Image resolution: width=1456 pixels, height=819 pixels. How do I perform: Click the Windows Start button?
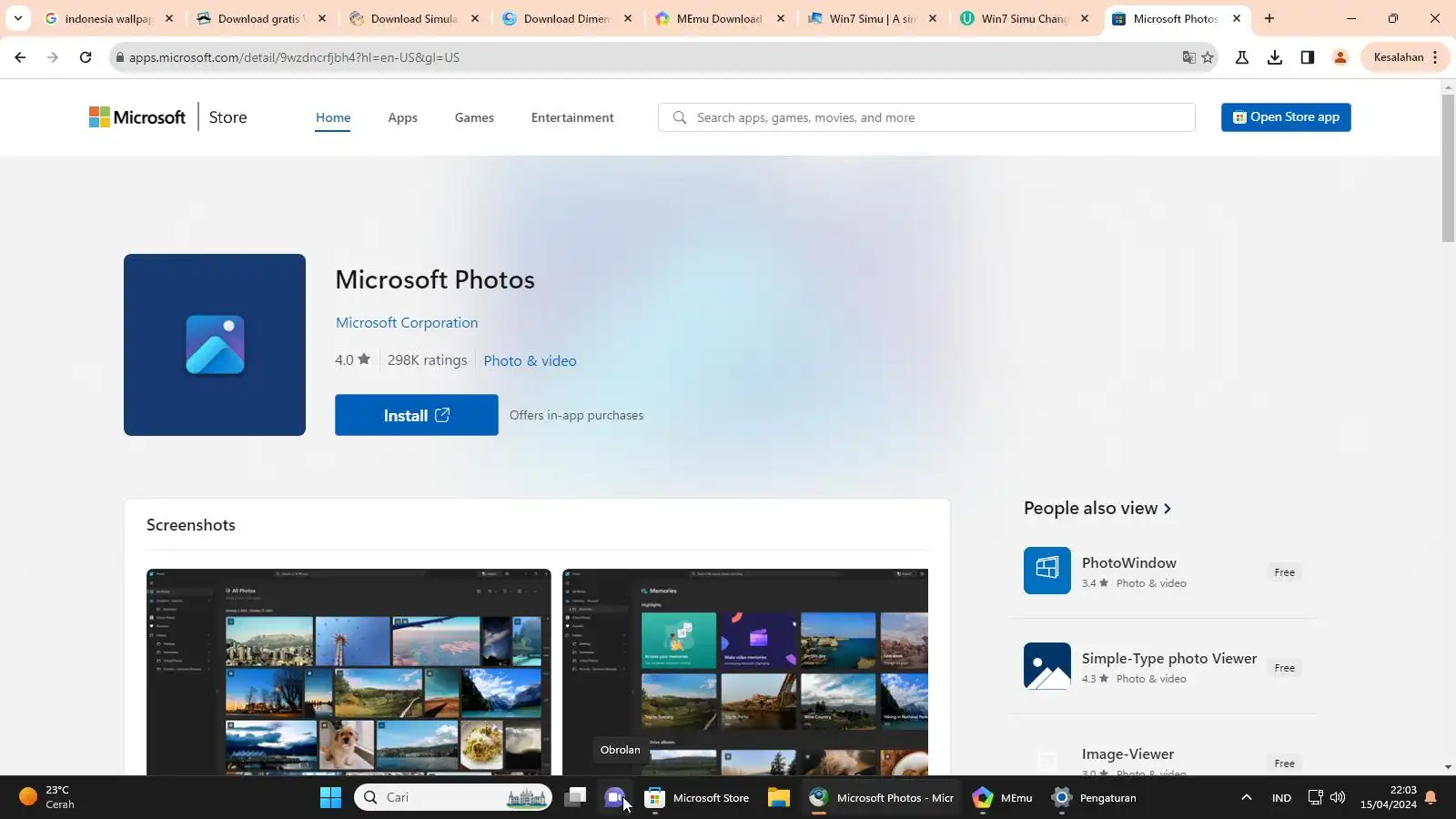pyautogui.click(x=330, y=798)
